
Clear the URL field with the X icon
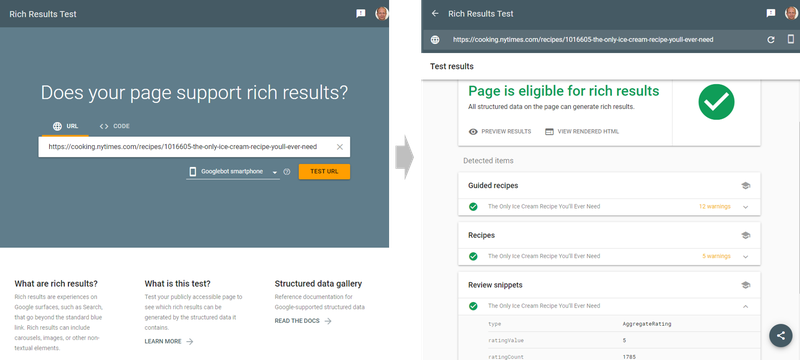pos(340,147)
